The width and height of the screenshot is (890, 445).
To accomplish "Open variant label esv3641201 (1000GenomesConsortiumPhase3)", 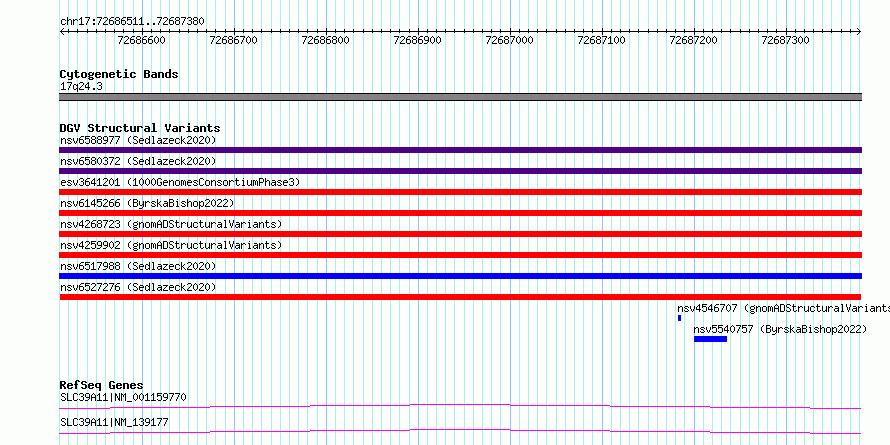I will tap(180, 182).
